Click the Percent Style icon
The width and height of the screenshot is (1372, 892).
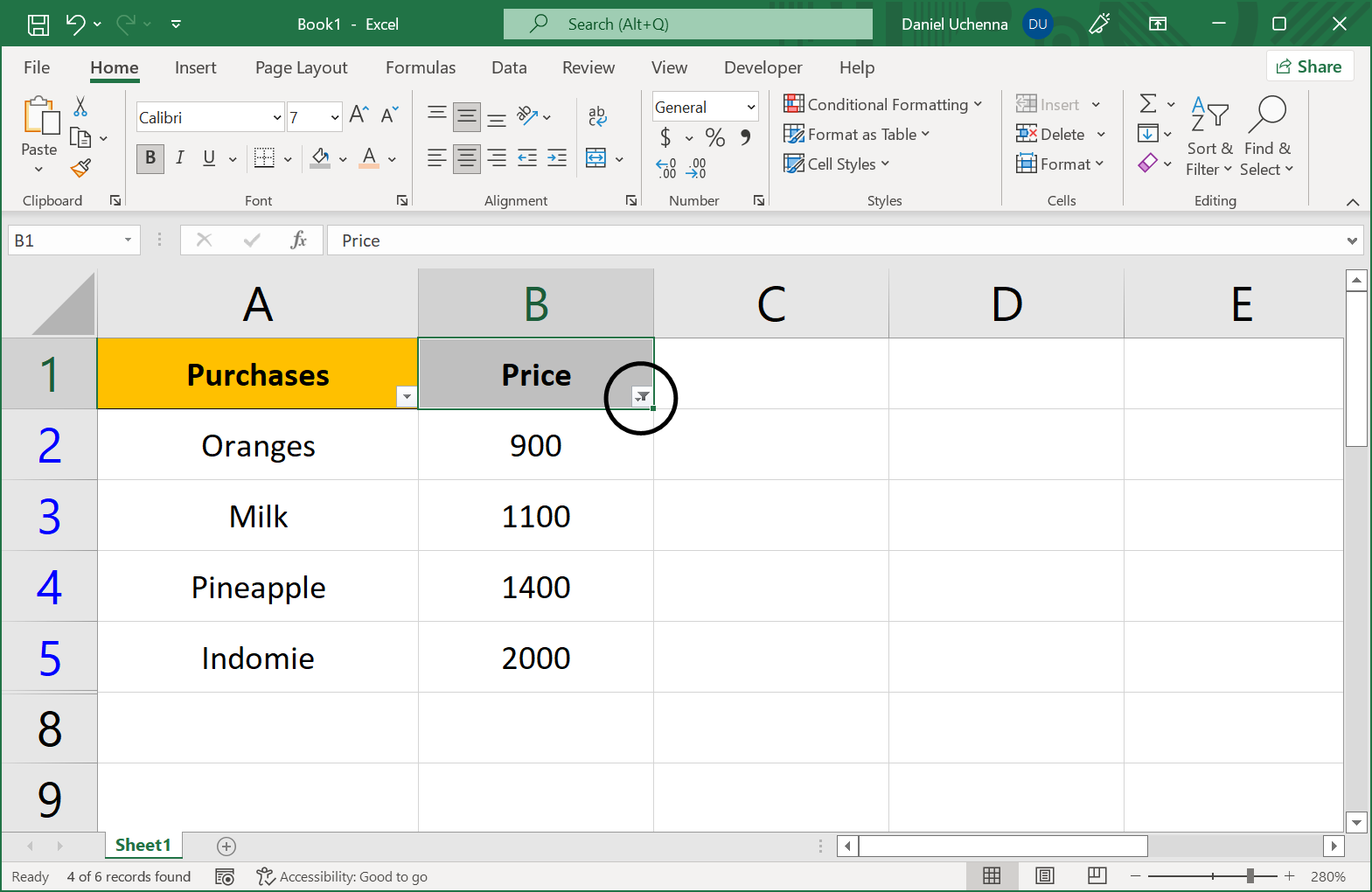click(714, 137)
